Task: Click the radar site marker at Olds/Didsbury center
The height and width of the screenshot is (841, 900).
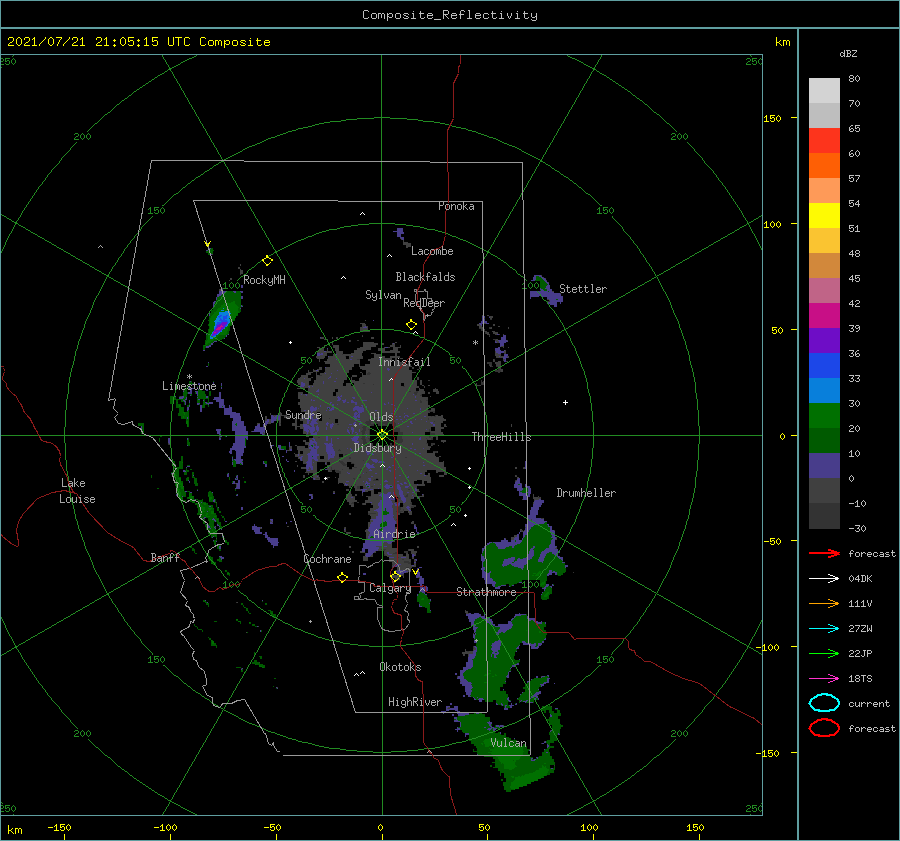Action: pos(382,435)
